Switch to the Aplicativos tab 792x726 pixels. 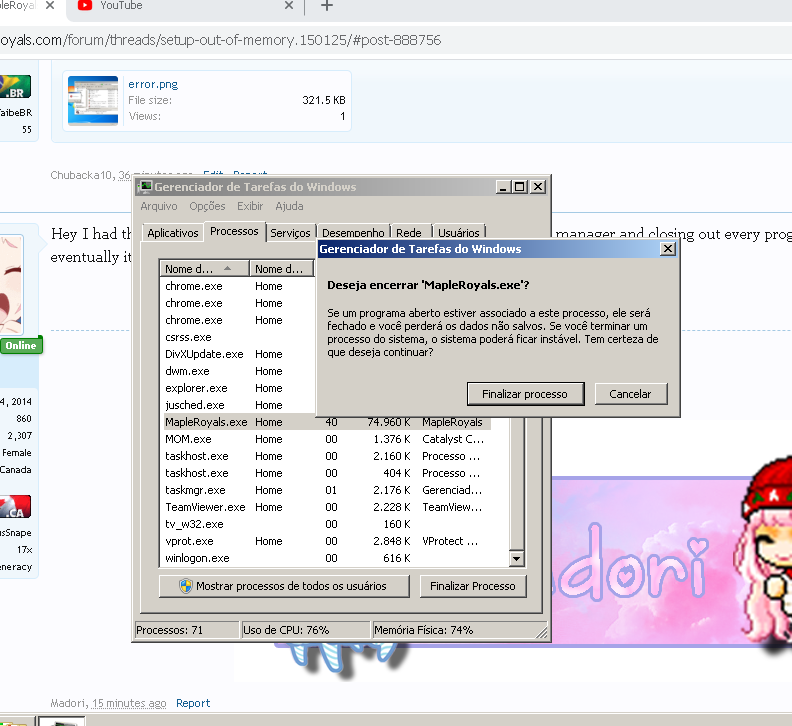pos(173,233)
